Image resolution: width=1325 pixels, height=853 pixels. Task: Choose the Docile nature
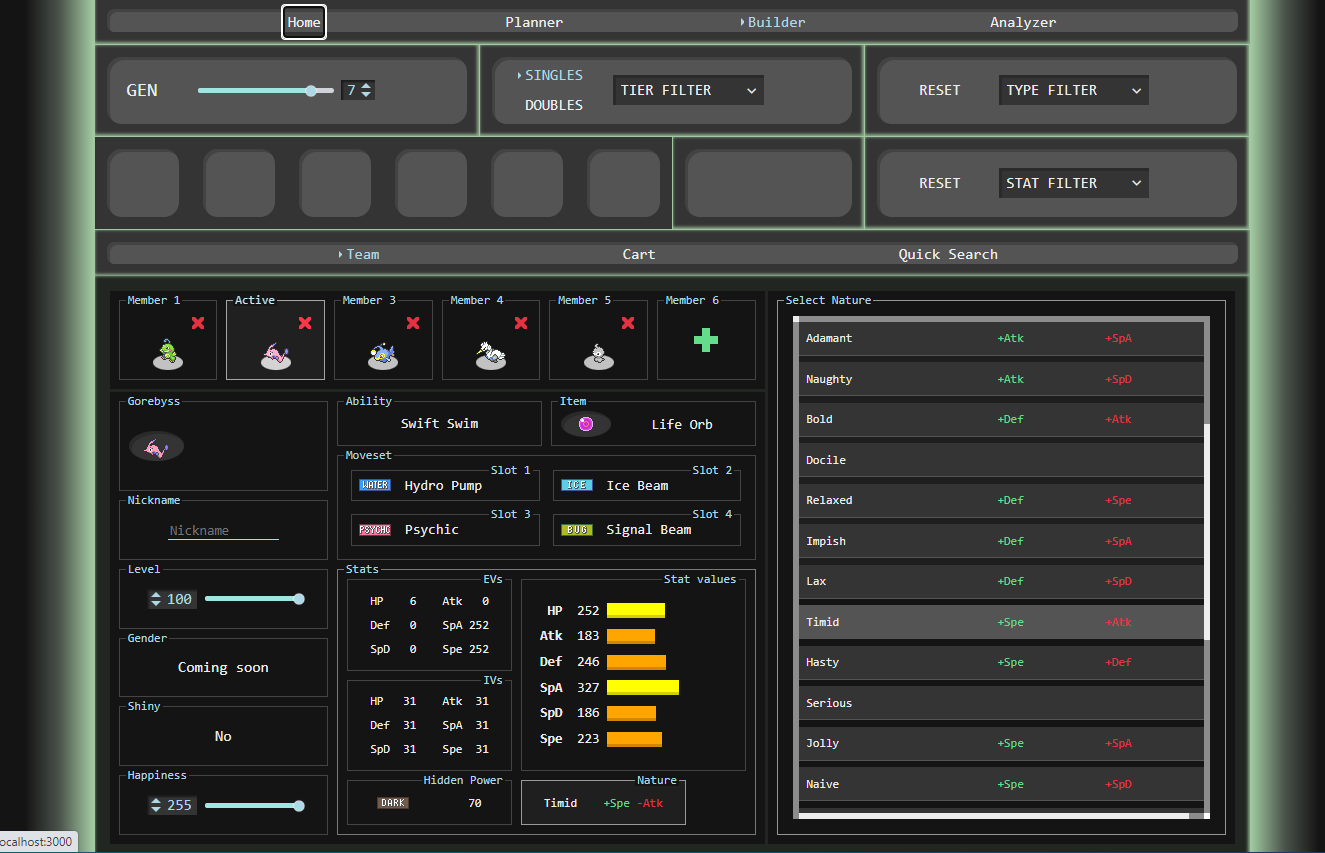[x=1001, y=460]
